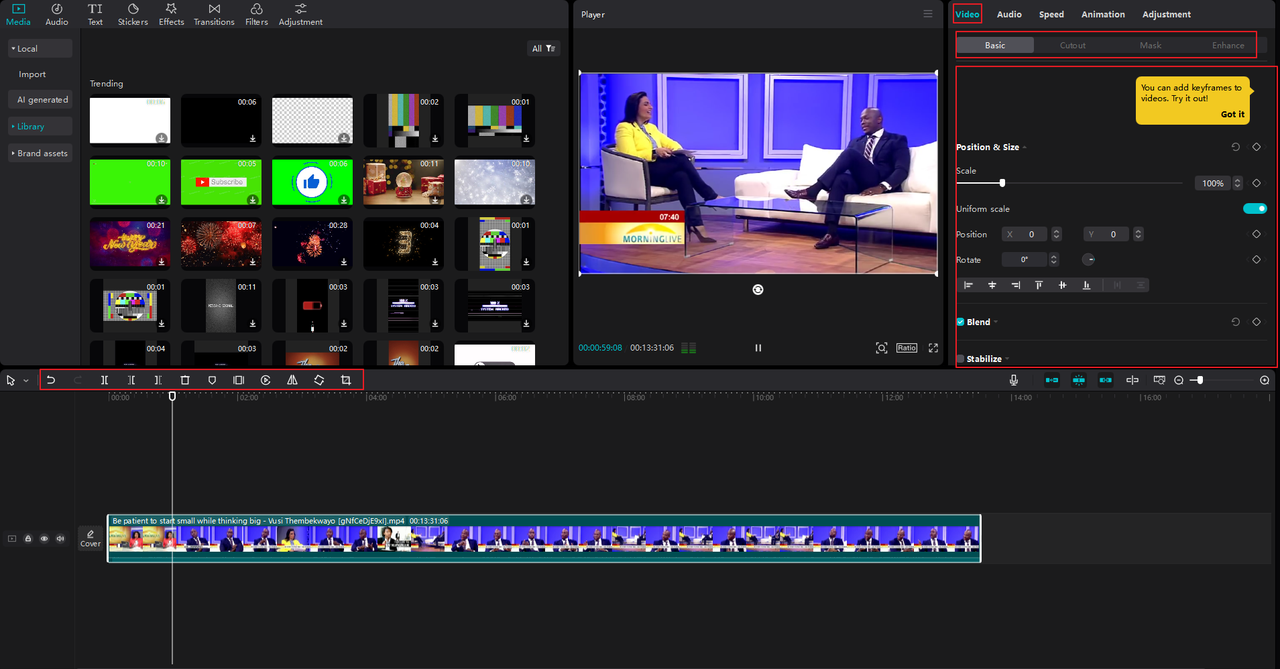Collapse the Position & Size section
Screen dimensions: 1280x669
[1025, 147]
